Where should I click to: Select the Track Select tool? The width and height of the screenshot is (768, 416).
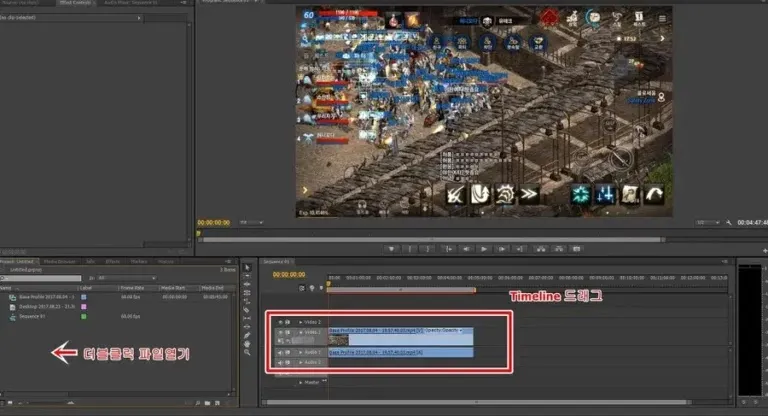[247, 276]
